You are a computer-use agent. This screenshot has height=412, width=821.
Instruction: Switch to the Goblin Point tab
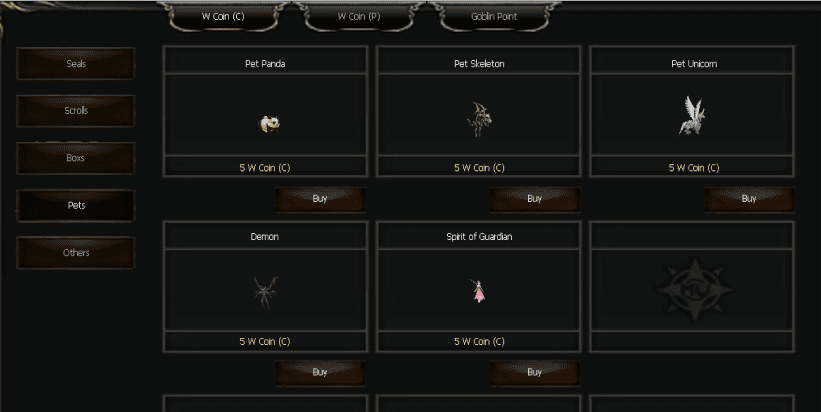494,16
